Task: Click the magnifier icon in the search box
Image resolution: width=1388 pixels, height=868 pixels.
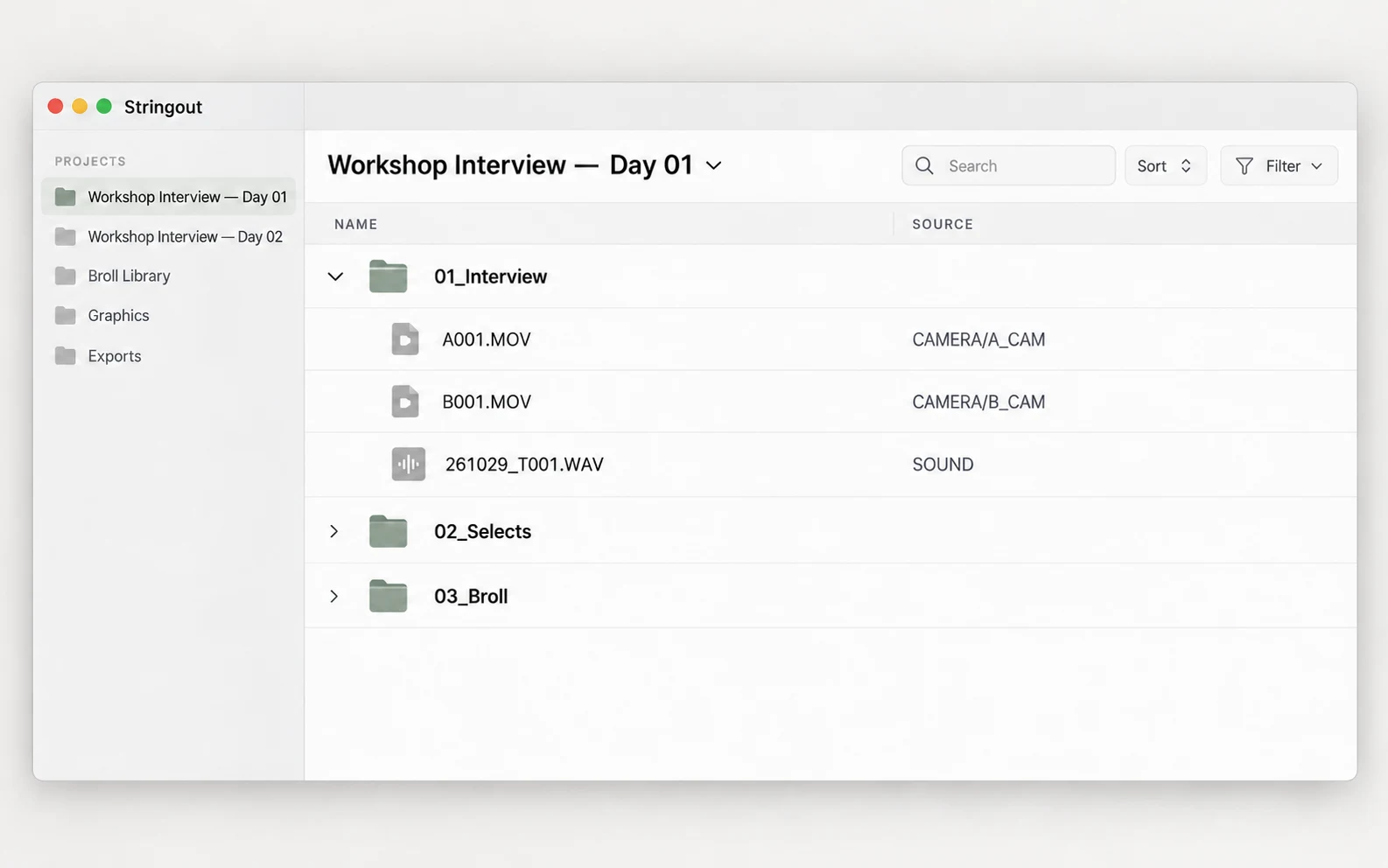Action: [x=924, y=165]
